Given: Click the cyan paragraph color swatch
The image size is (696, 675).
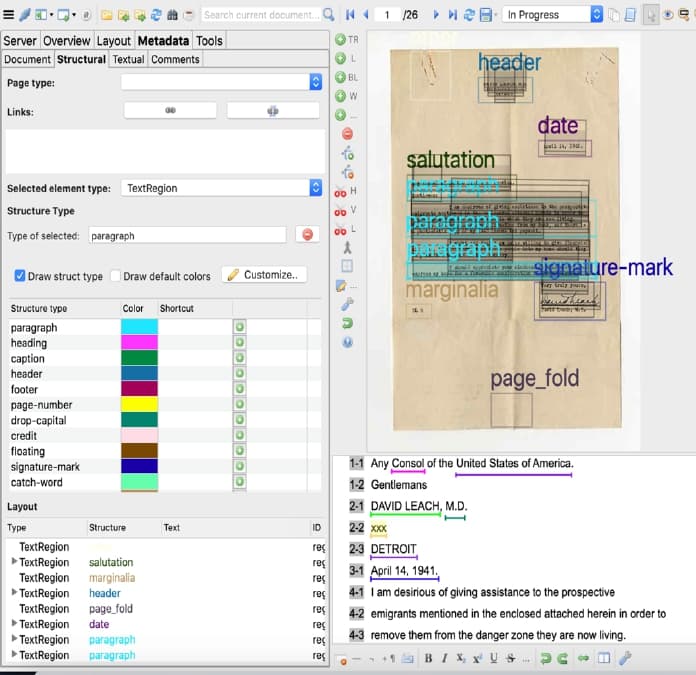Looking at the screenshot, I should tap(139, 327).
